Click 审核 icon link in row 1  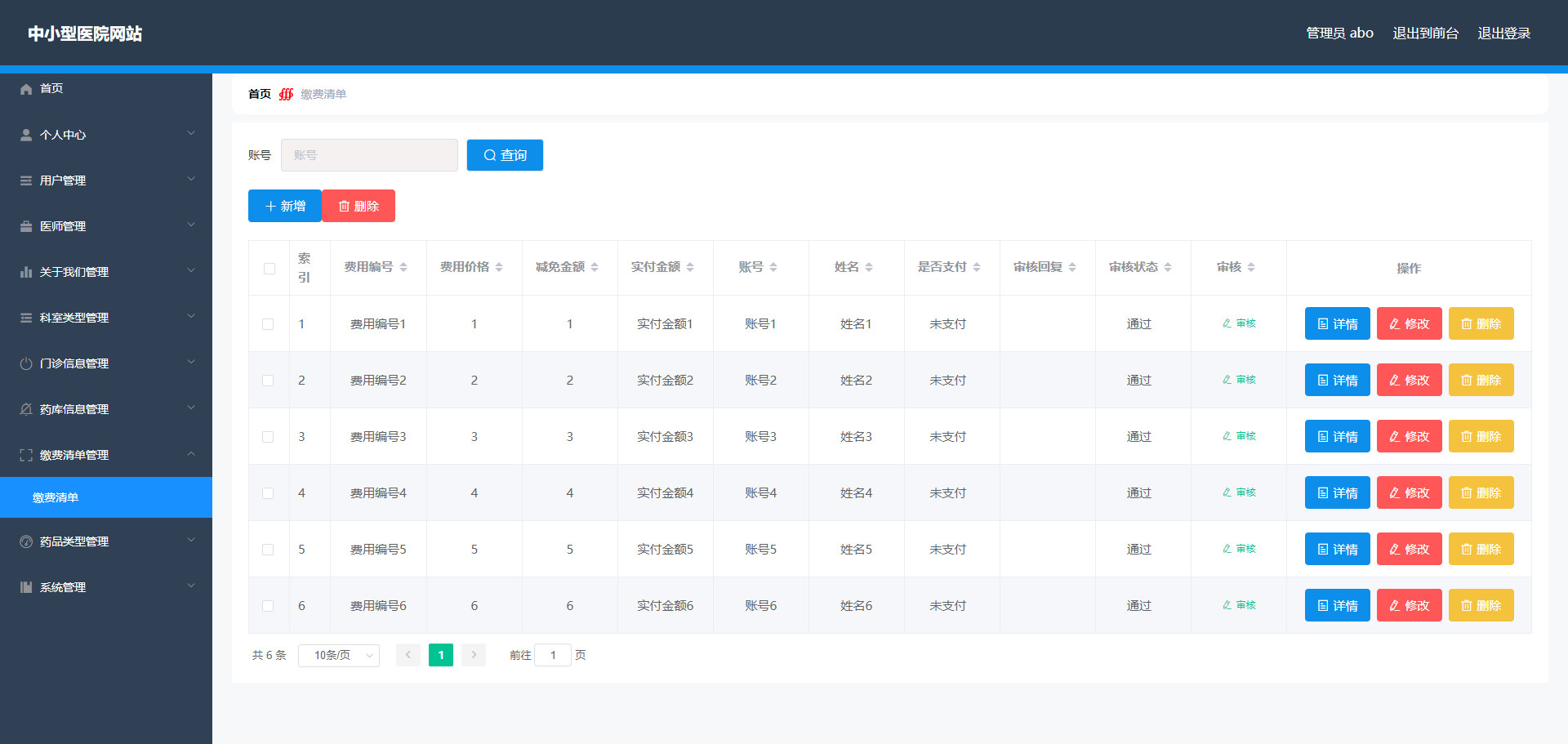(1239, 323)
